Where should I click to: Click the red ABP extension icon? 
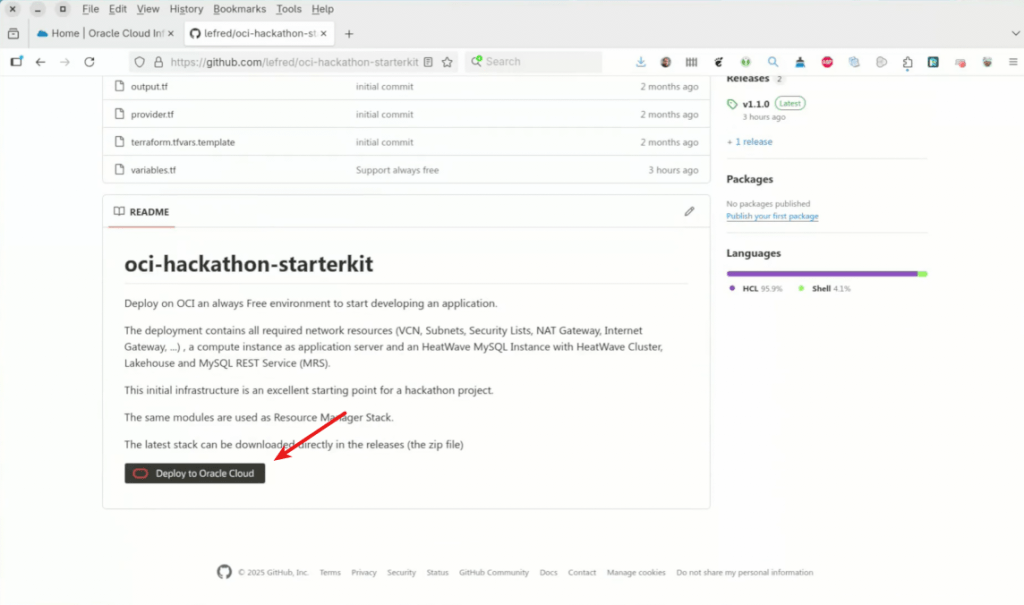(827, 62)
